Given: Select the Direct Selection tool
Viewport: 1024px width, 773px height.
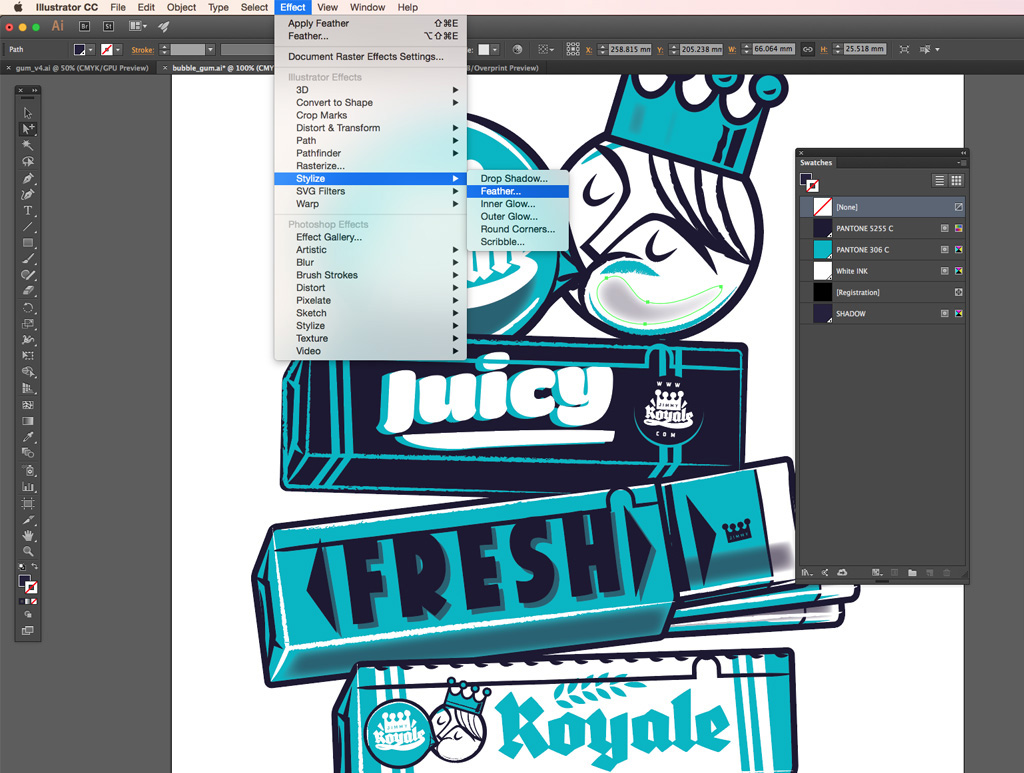Looking at the screenshot, I should coord(28,129).
